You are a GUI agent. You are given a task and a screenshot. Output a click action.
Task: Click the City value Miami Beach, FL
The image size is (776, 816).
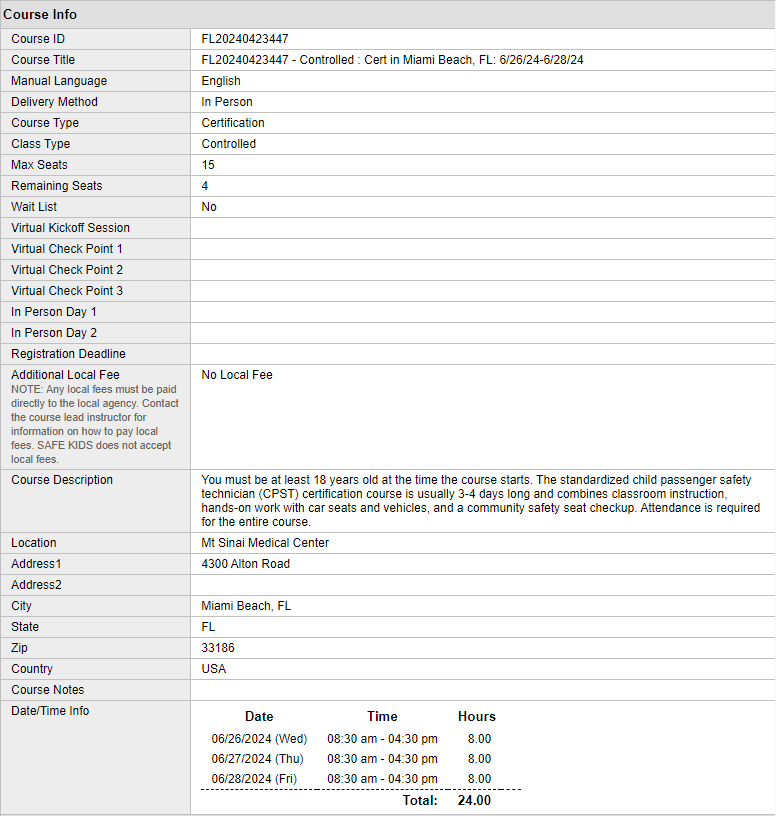coord(246,606)
